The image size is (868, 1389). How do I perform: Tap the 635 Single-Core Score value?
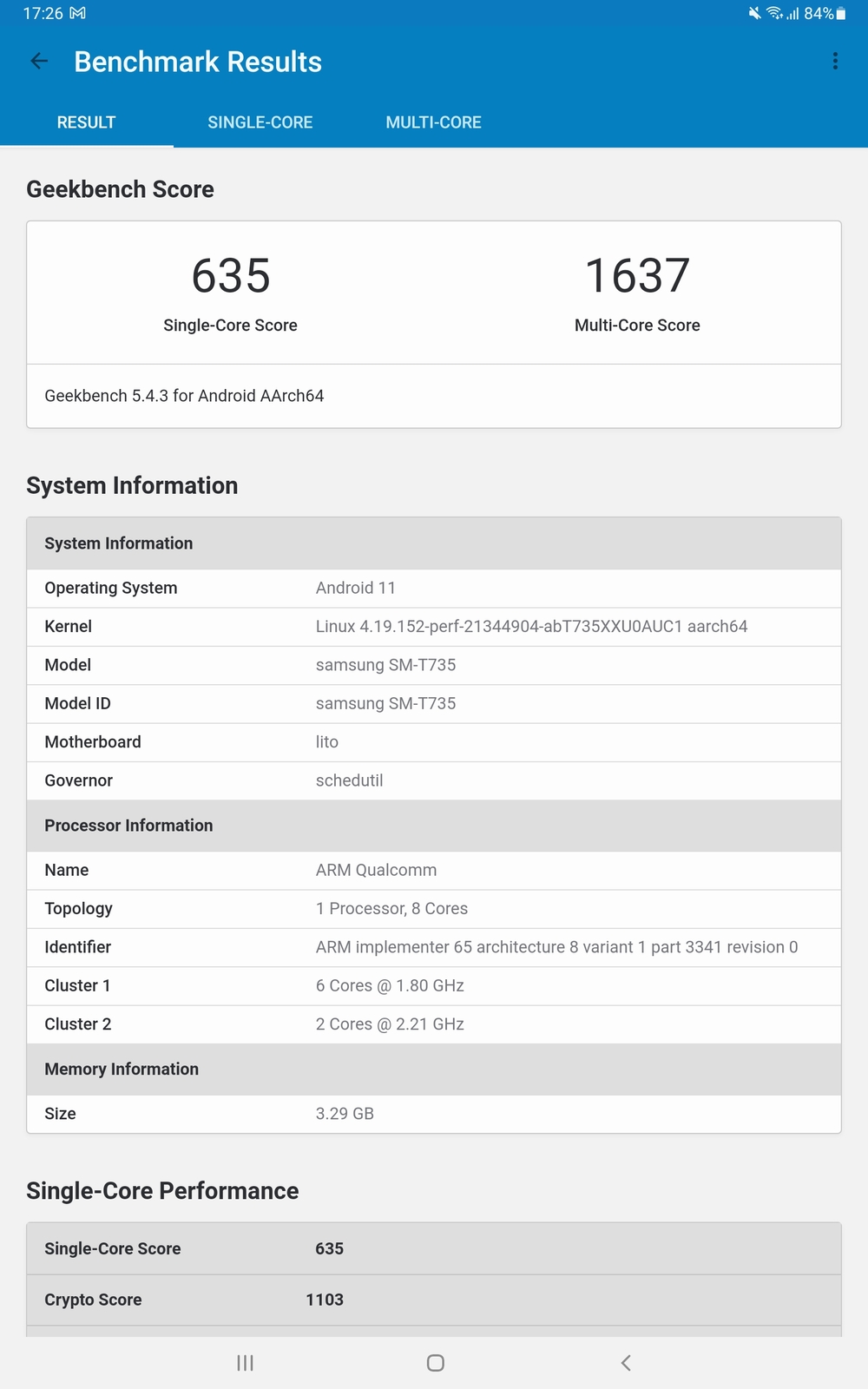click(231, 276)
